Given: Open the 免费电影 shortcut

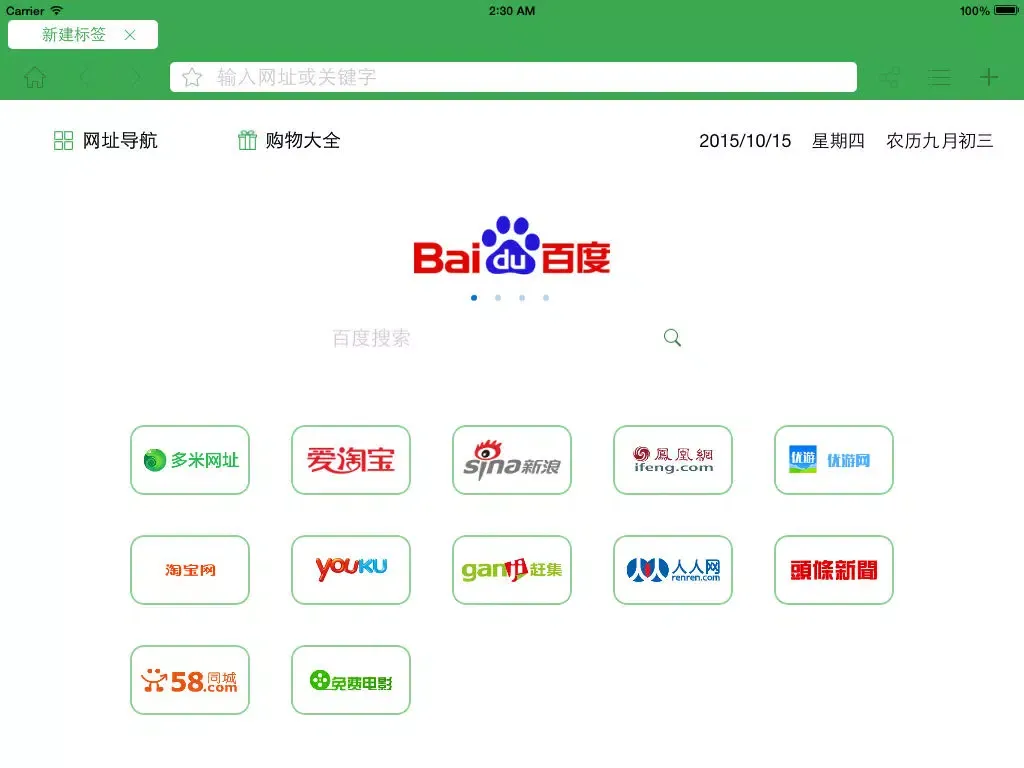Looking at the screenshot, I should 351,680.
